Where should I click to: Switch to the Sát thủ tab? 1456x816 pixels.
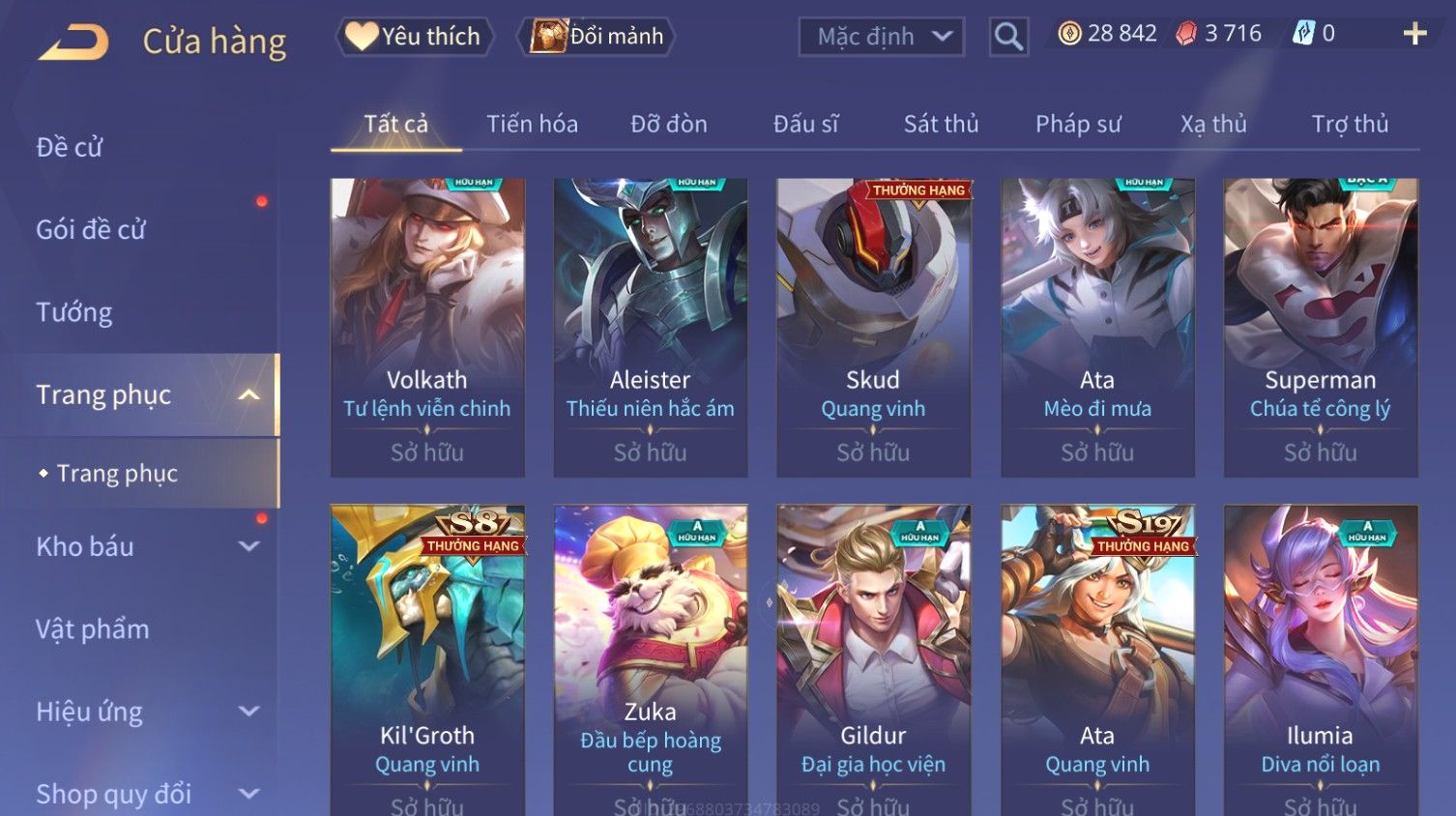click(x=941, y=124)
